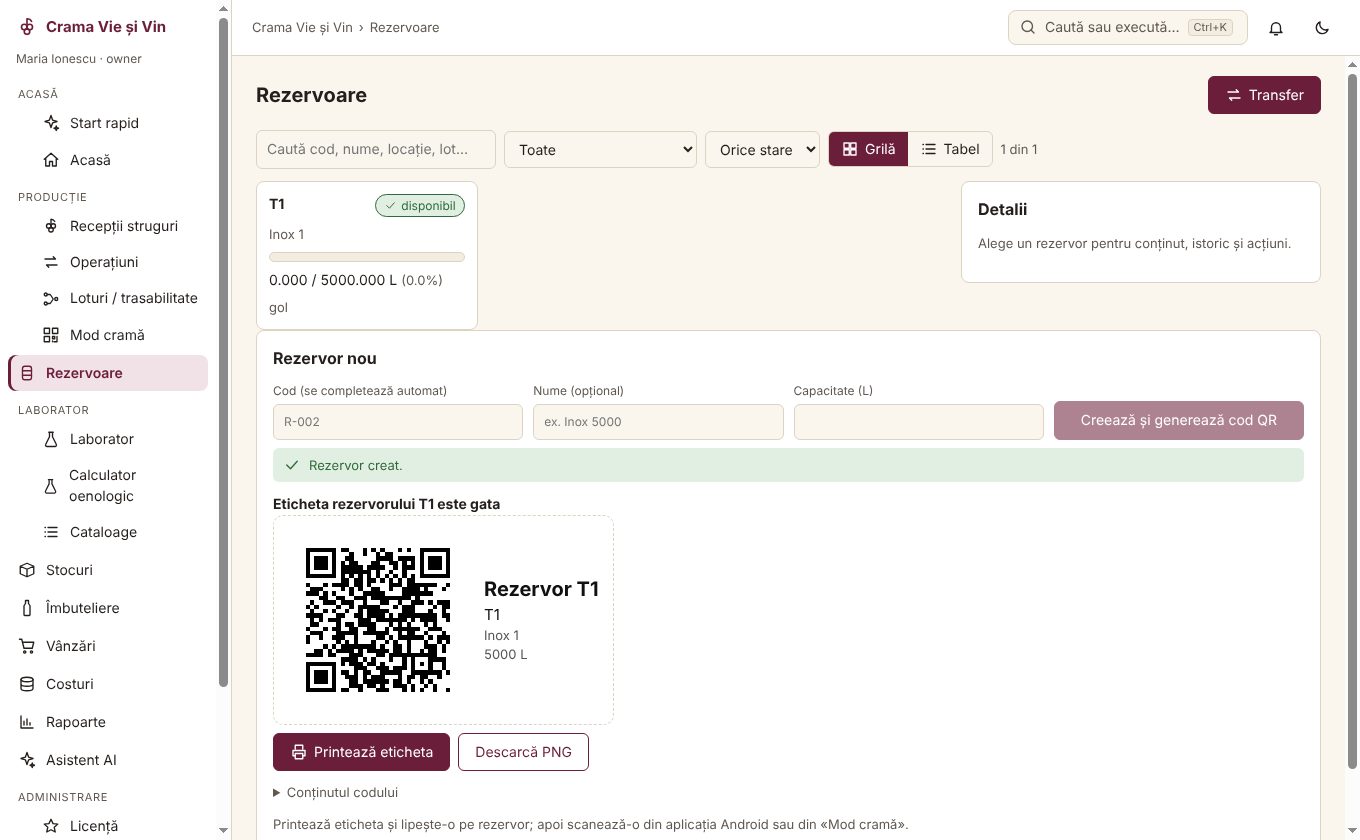The image size is (1360, 840).
Task: Click the database icon beside Rezervoare
Action: pyautogui.click(x=27, y=373)
